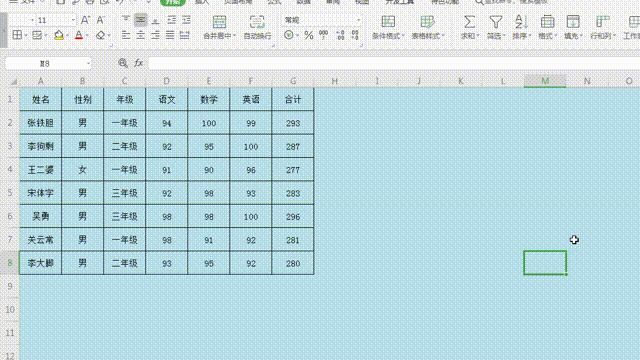Center text horizontally
Screen dimensions: 640x360
tap(140, 36)
